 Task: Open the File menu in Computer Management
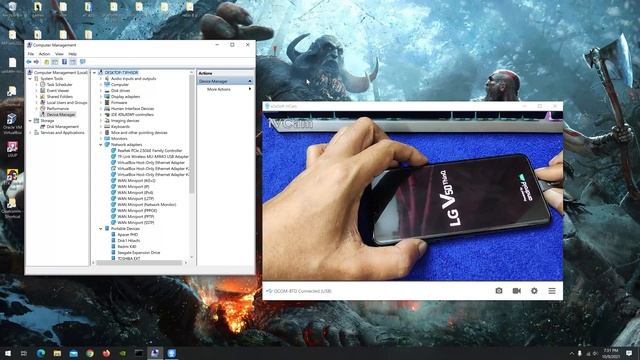tap(31, 54)
